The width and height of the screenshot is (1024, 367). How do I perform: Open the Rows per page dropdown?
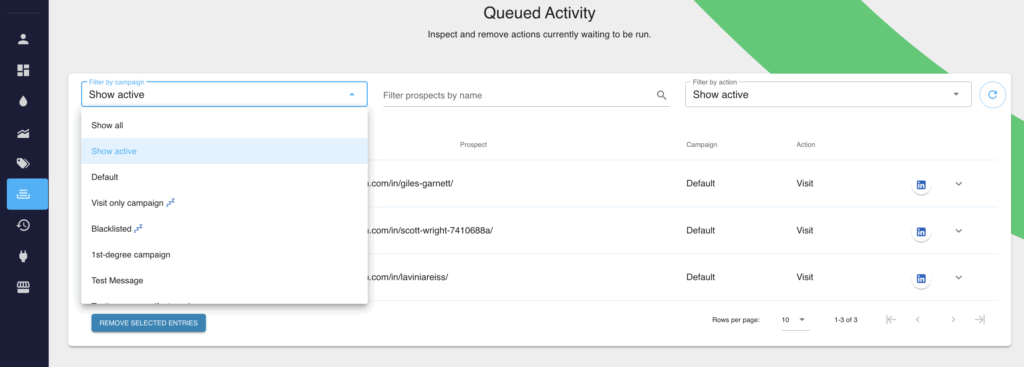[x=795, y=320]
